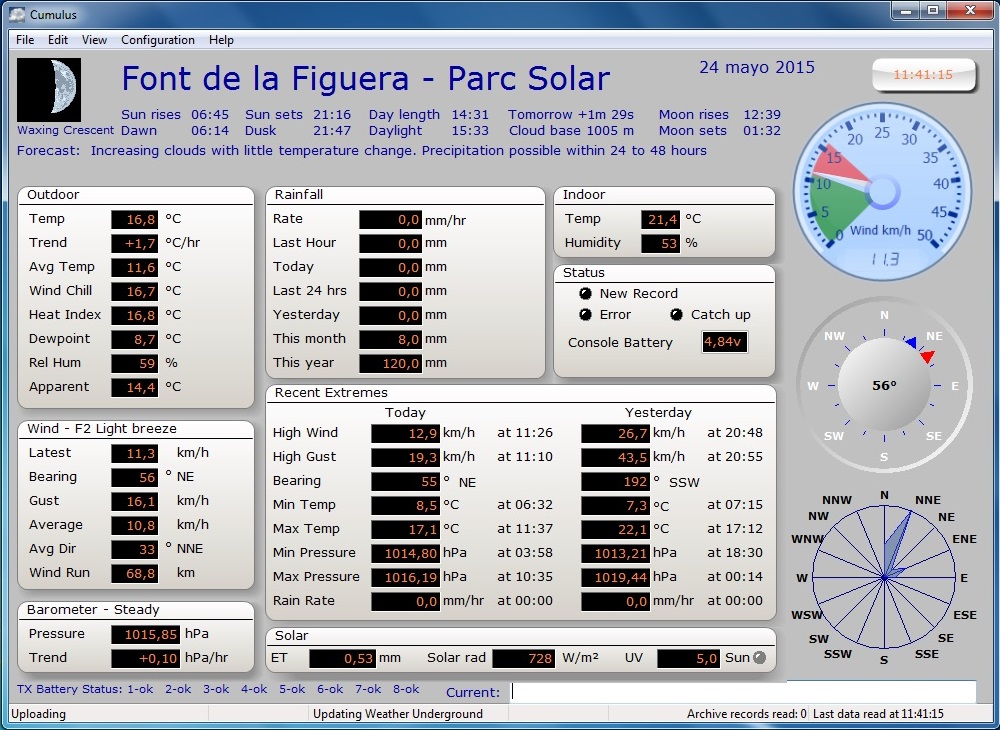Click the Waxing Crescent label

pos(66,130)
